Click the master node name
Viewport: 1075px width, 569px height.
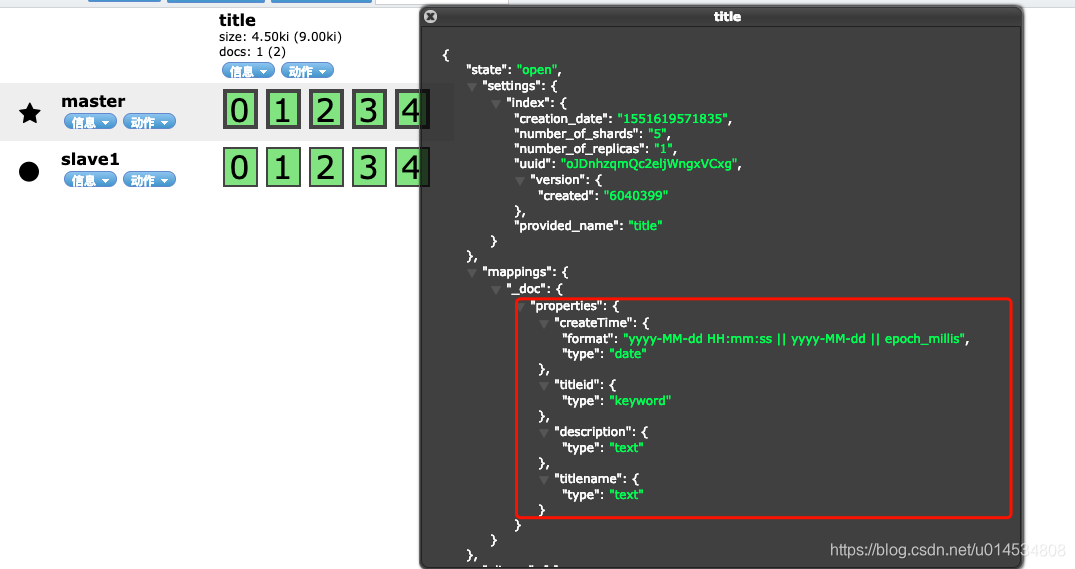[x=93, y=101]
